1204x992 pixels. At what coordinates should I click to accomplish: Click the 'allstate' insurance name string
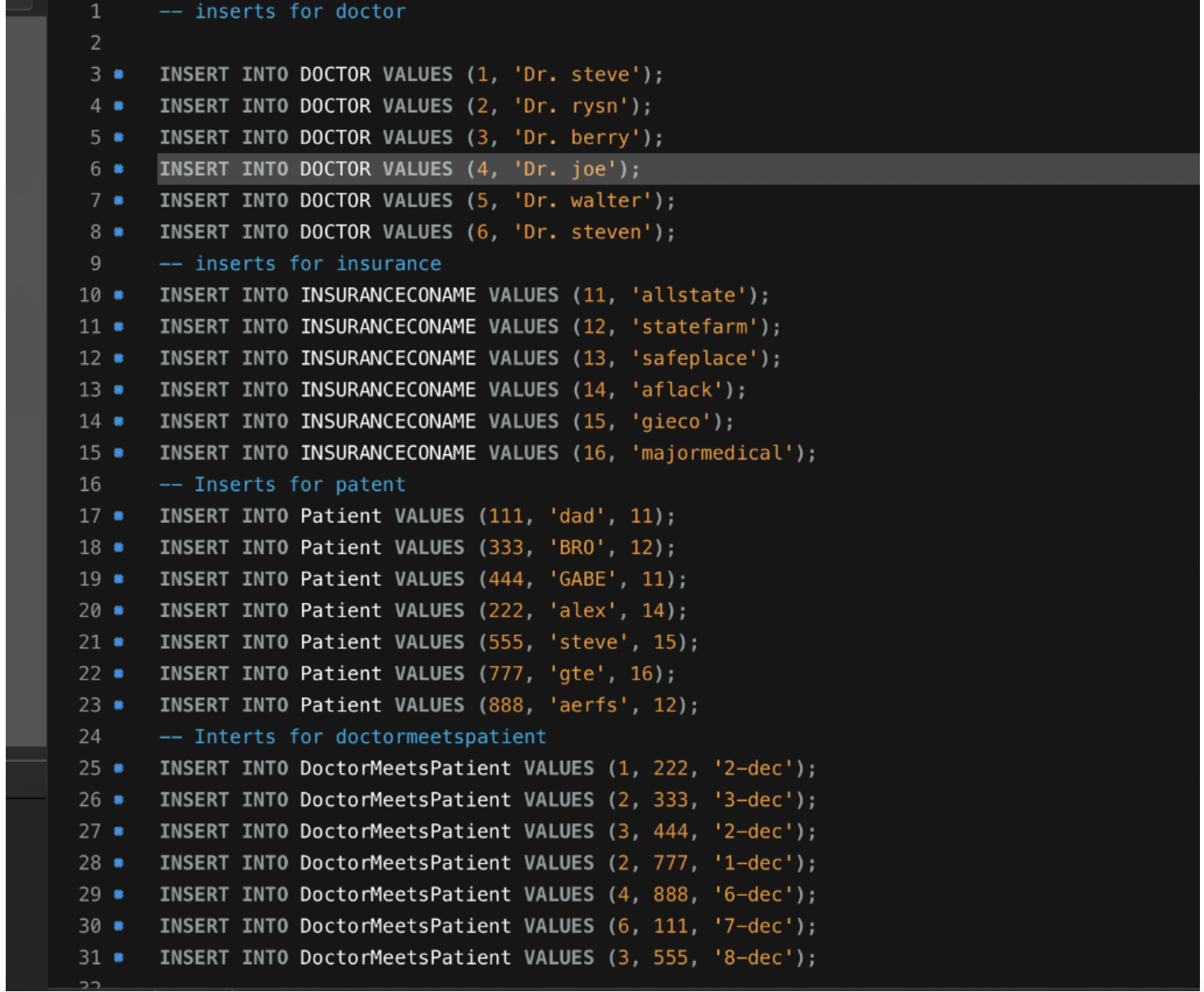[x=689, y=295]
